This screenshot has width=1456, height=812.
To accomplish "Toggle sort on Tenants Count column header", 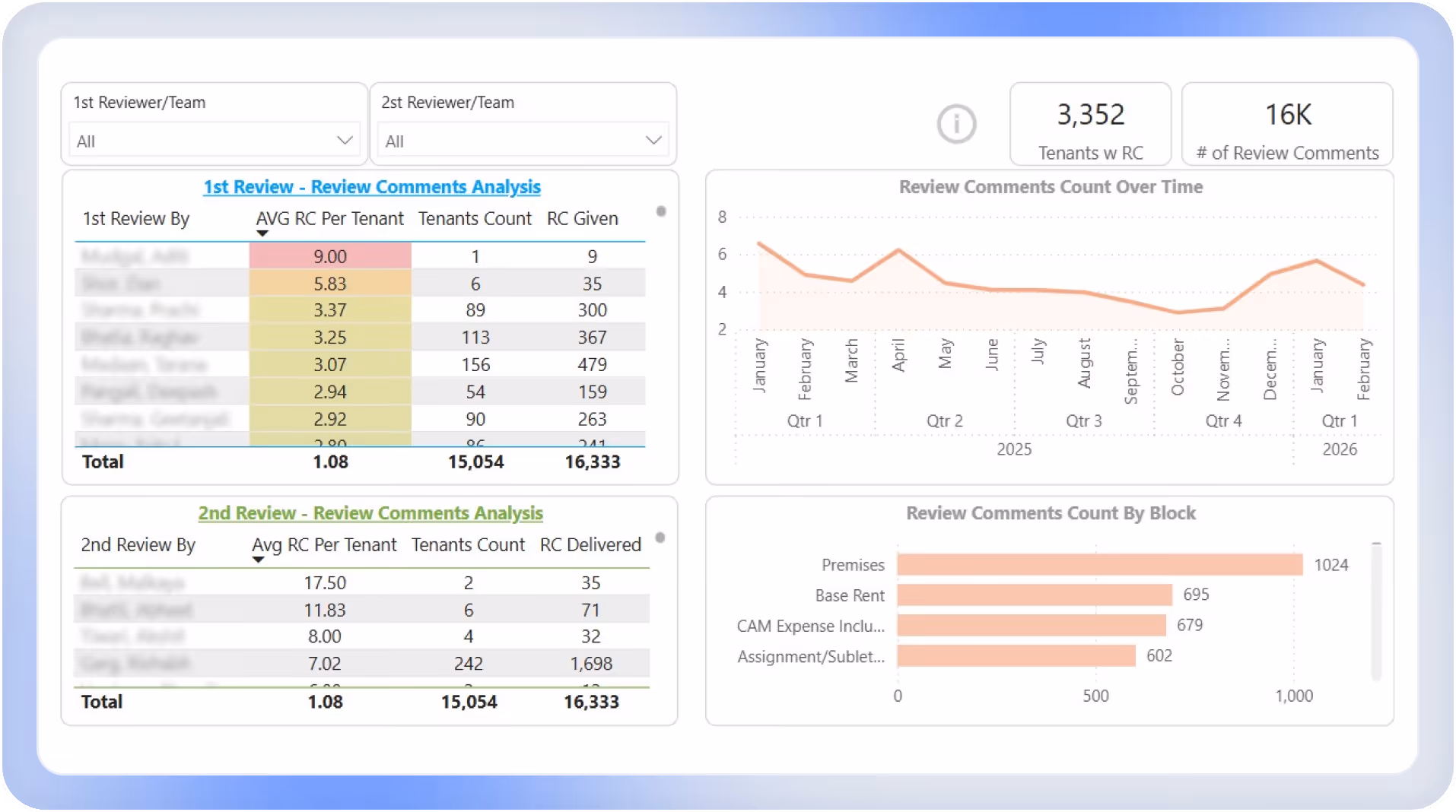I will (x=474, y=218).
